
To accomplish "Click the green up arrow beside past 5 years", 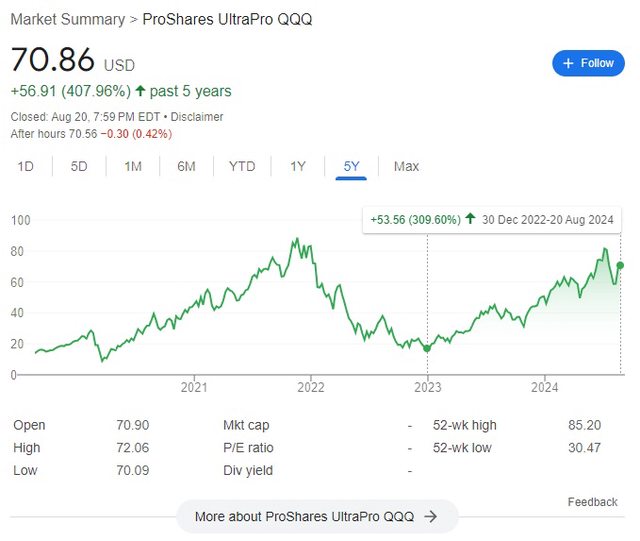I will [140, 90].
